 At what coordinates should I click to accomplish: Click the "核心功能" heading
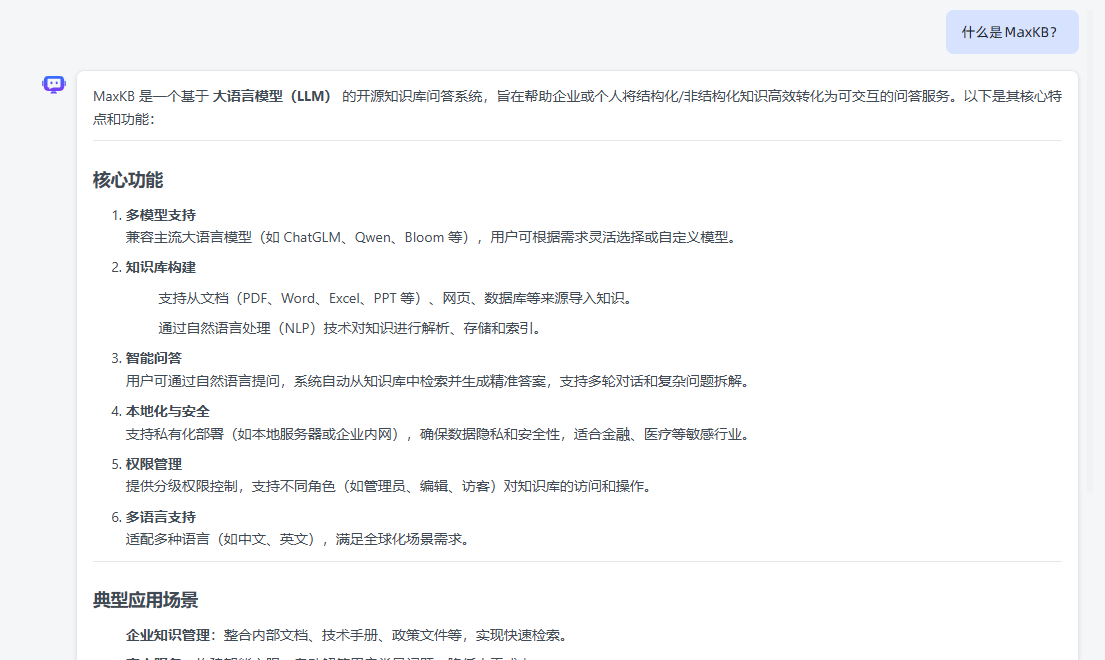click(x=128, y=180)
